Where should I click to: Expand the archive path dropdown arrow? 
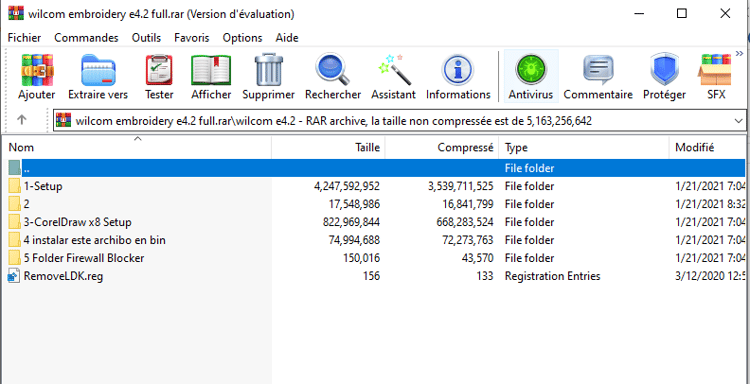tap(738, 121)
